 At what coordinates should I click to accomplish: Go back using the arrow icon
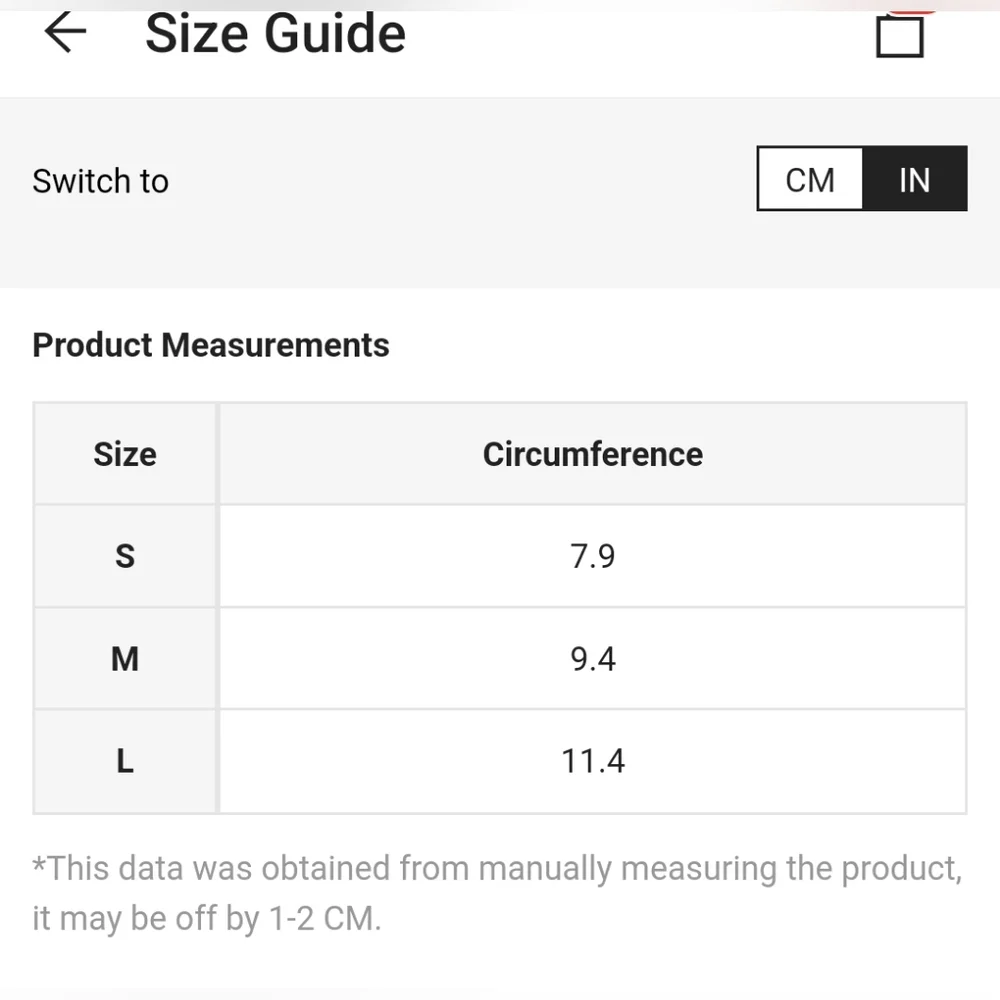(65, 32)
